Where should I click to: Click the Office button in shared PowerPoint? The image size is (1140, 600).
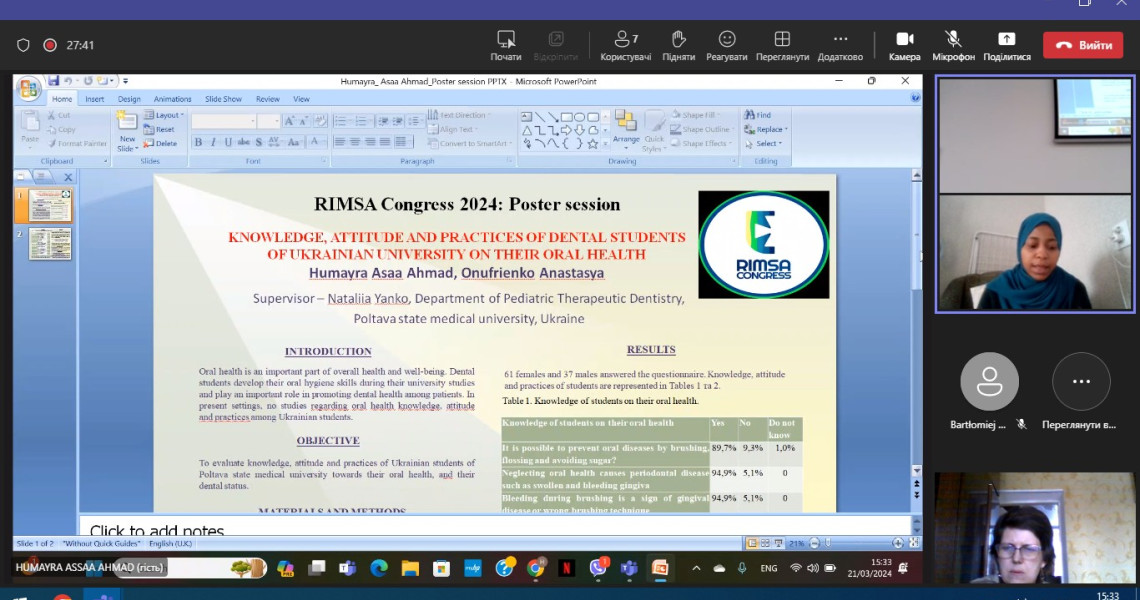[x=29, y=89]
